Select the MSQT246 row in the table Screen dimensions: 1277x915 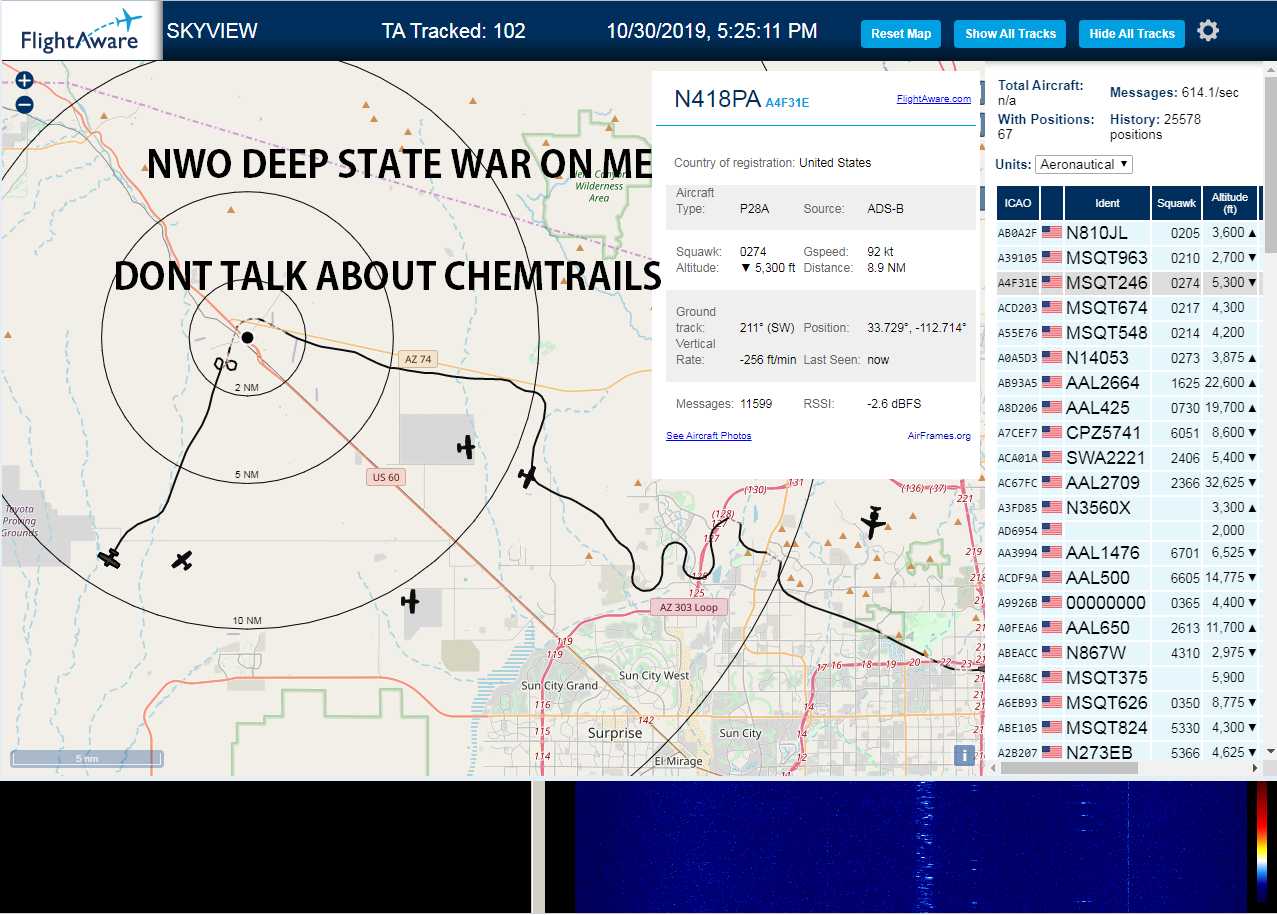tap(1129, 283)
